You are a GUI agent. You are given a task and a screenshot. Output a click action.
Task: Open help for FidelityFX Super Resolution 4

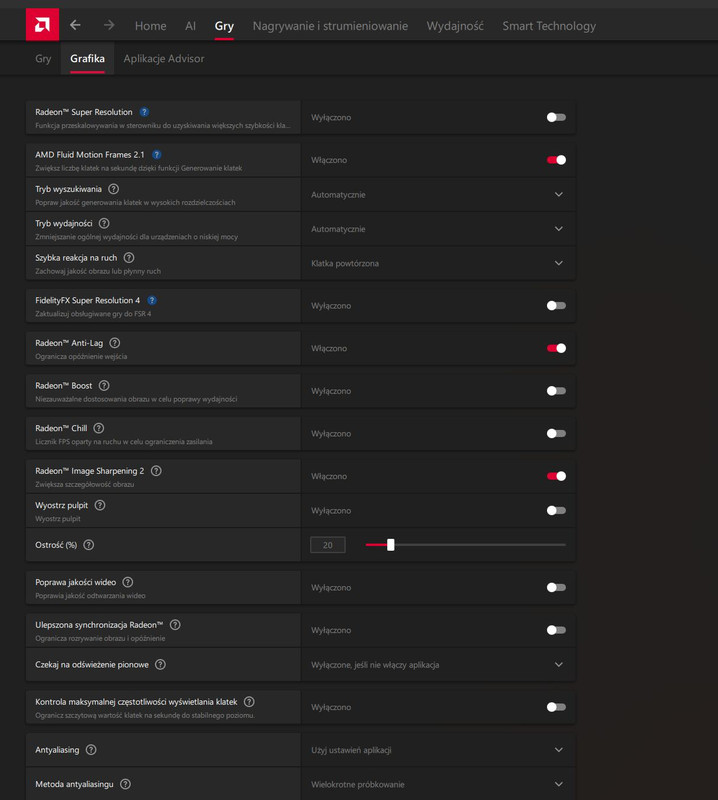pyautogui.click(x=152, y=301)
